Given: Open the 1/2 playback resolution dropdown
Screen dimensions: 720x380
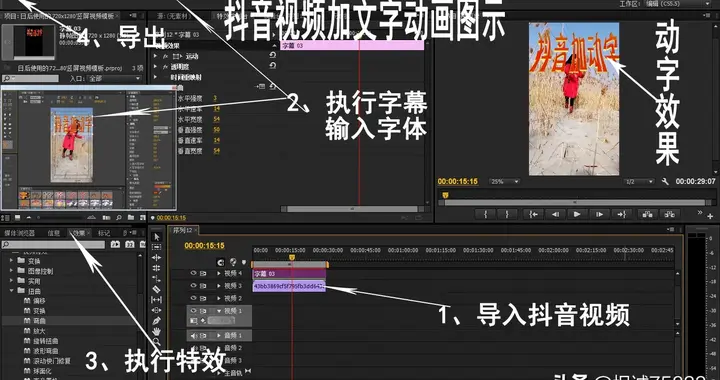Looking at the screenshot, I should (x=639, y=182).
